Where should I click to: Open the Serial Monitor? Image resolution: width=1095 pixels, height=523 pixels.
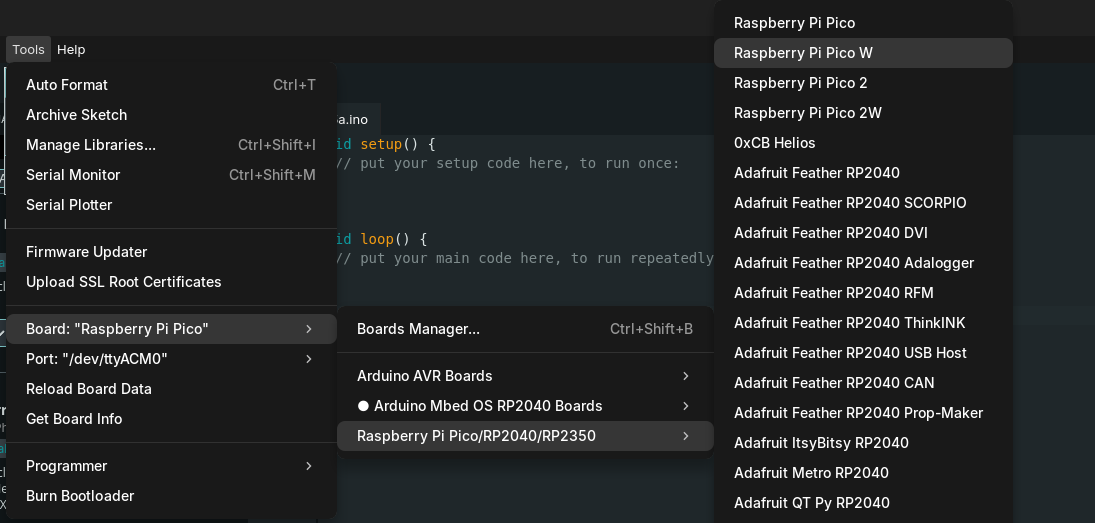pos(171,175)
